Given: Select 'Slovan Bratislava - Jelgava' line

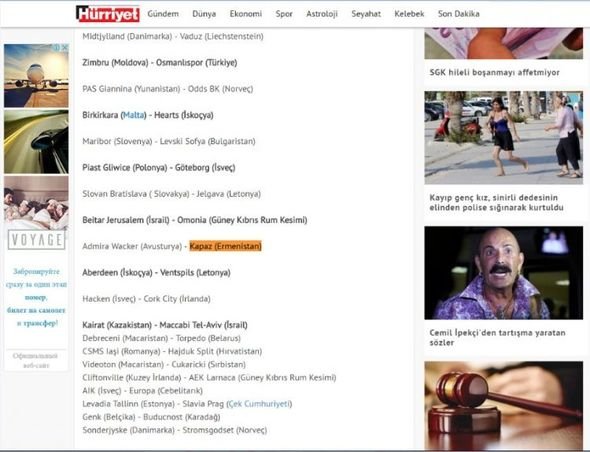Looking at the screenshot, I should 172,194.
